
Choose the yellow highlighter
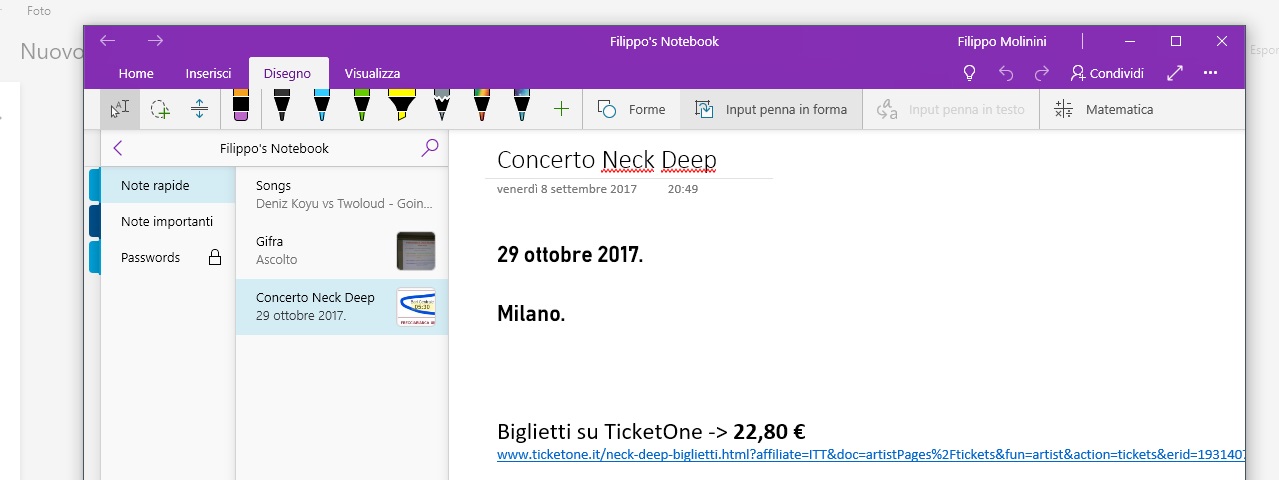pos(402,106)
